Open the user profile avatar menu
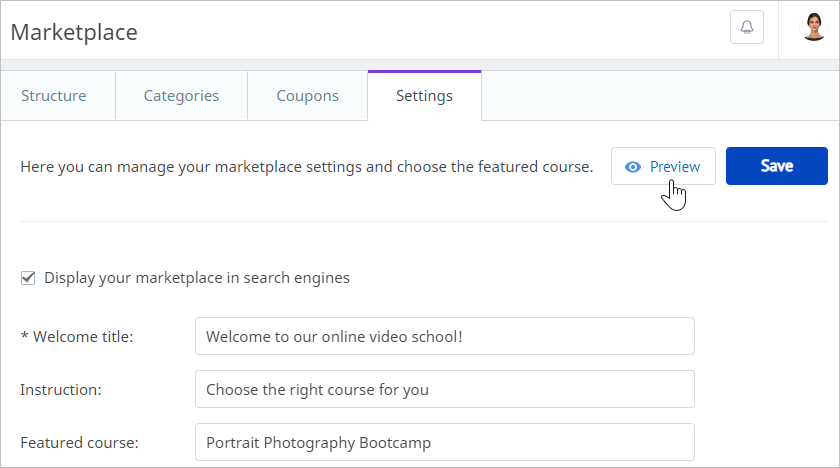The height and width of the screenshot is (468, 840). tap(814, 27)
